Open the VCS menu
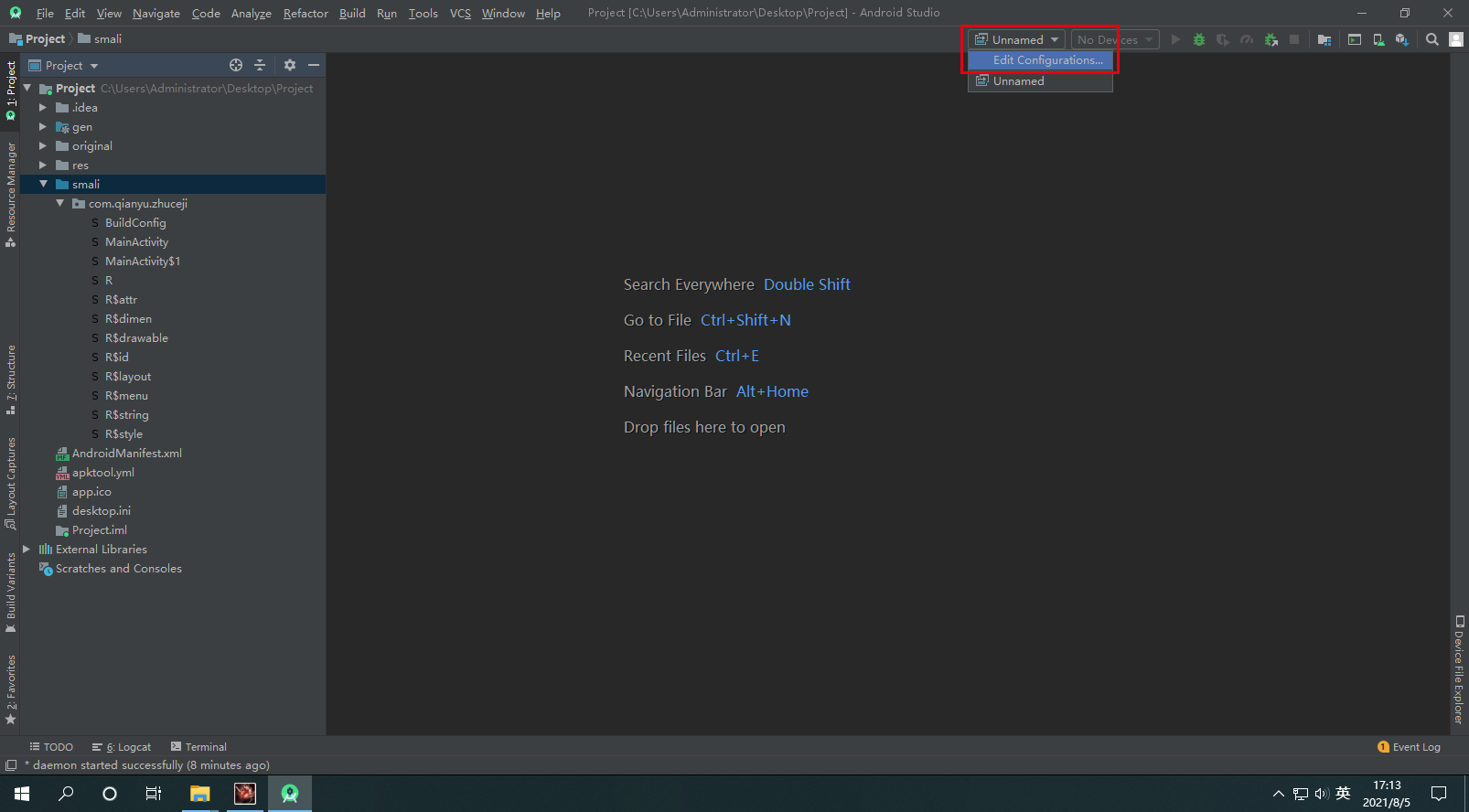The image size is (1469, 812). point(460,13)
